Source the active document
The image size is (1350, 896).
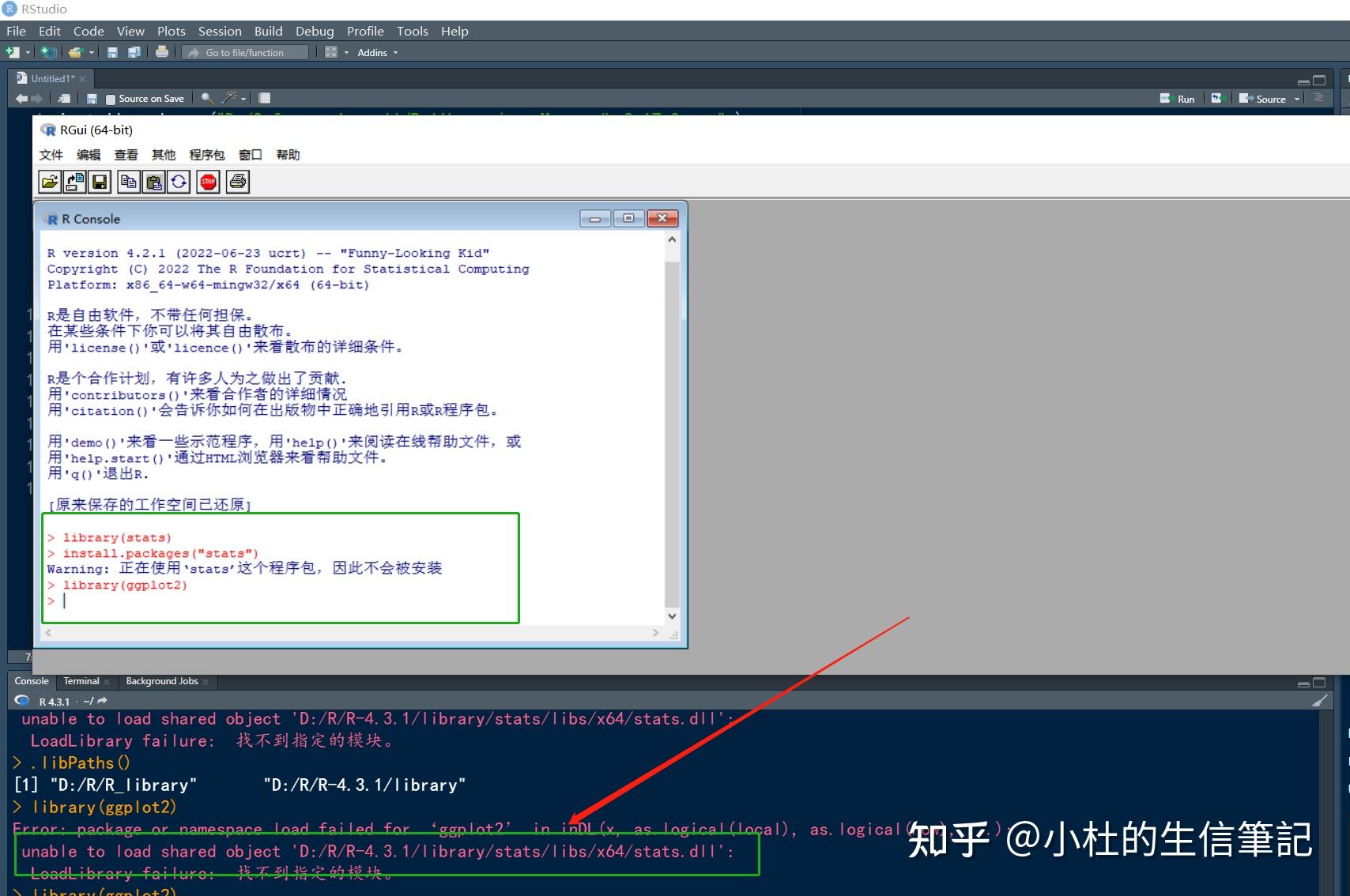pyautogui.click(x=1263, y=99)
